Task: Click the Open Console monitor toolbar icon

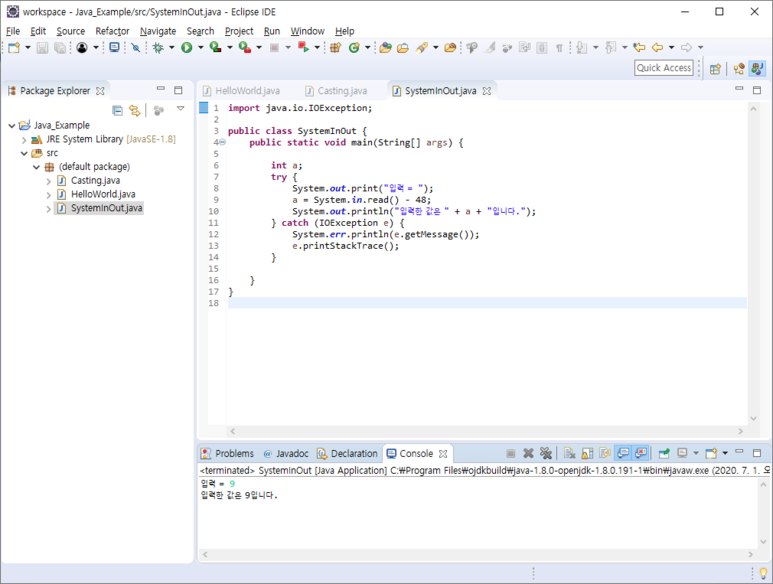Action: click(x=114, y=48)
